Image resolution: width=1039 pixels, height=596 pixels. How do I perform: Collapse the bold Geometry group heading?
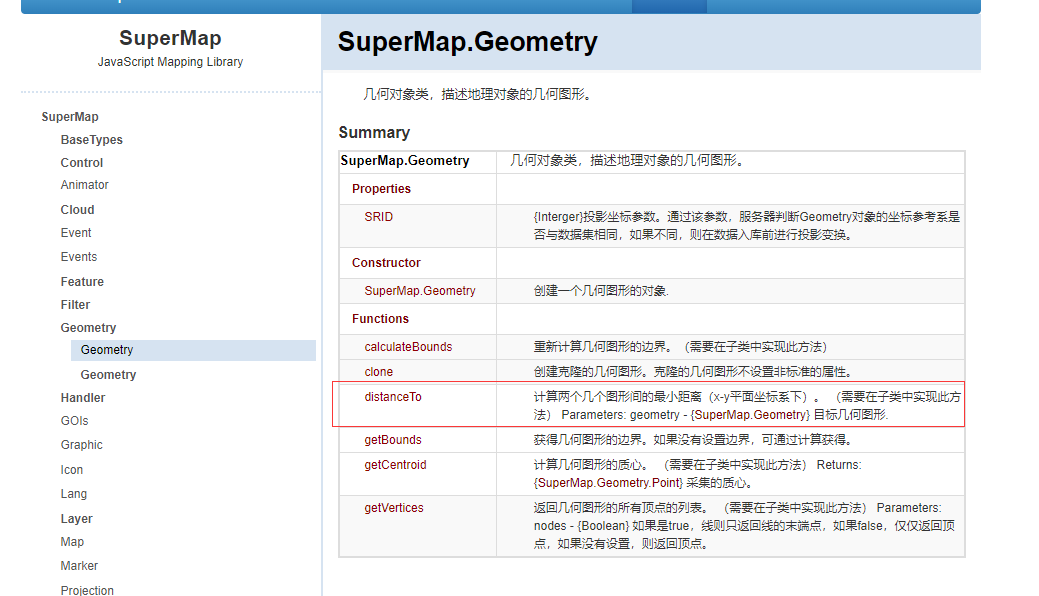88,328
